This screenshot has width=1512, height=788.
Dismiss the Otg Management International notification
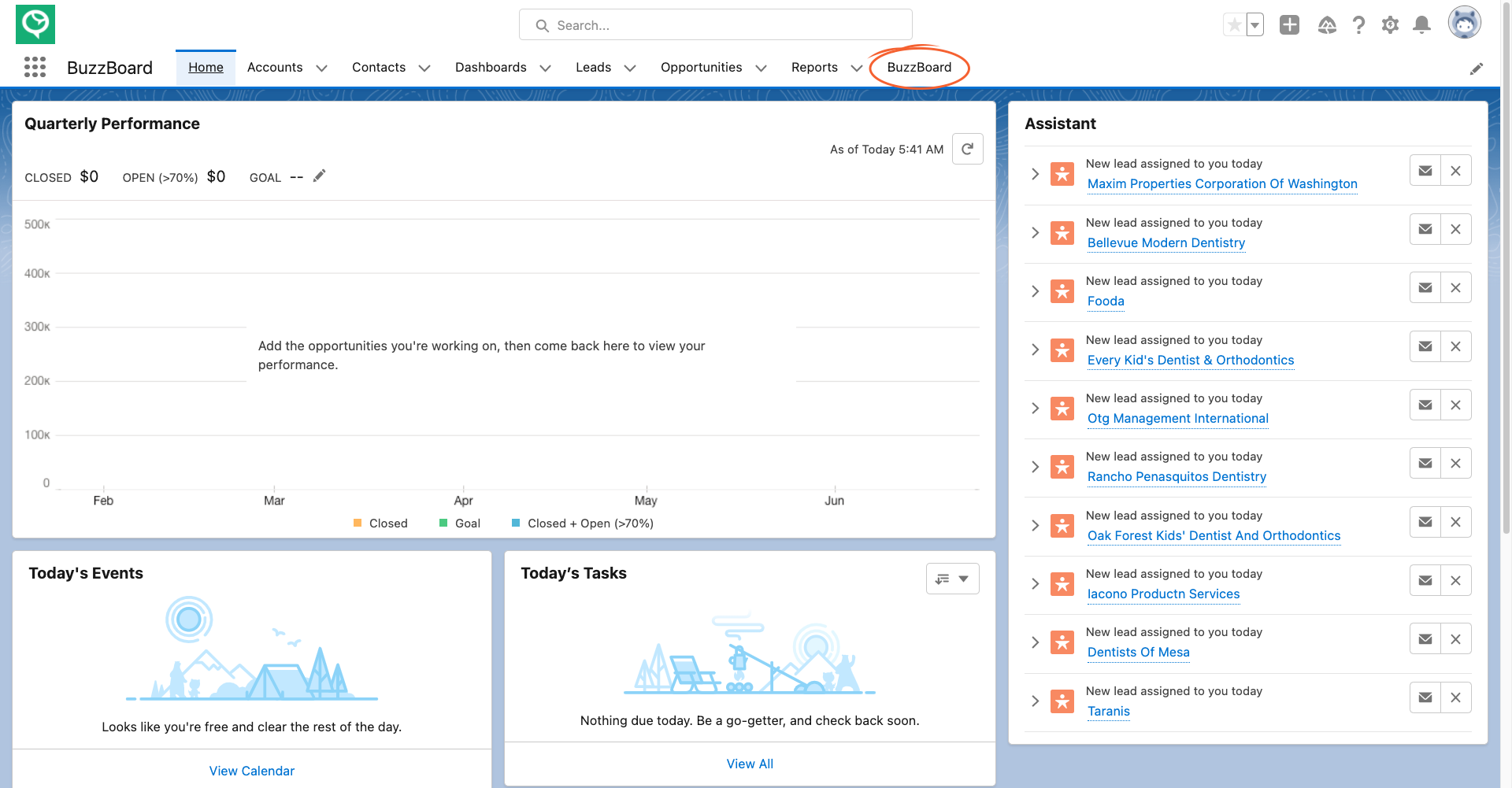[1455, 405]
